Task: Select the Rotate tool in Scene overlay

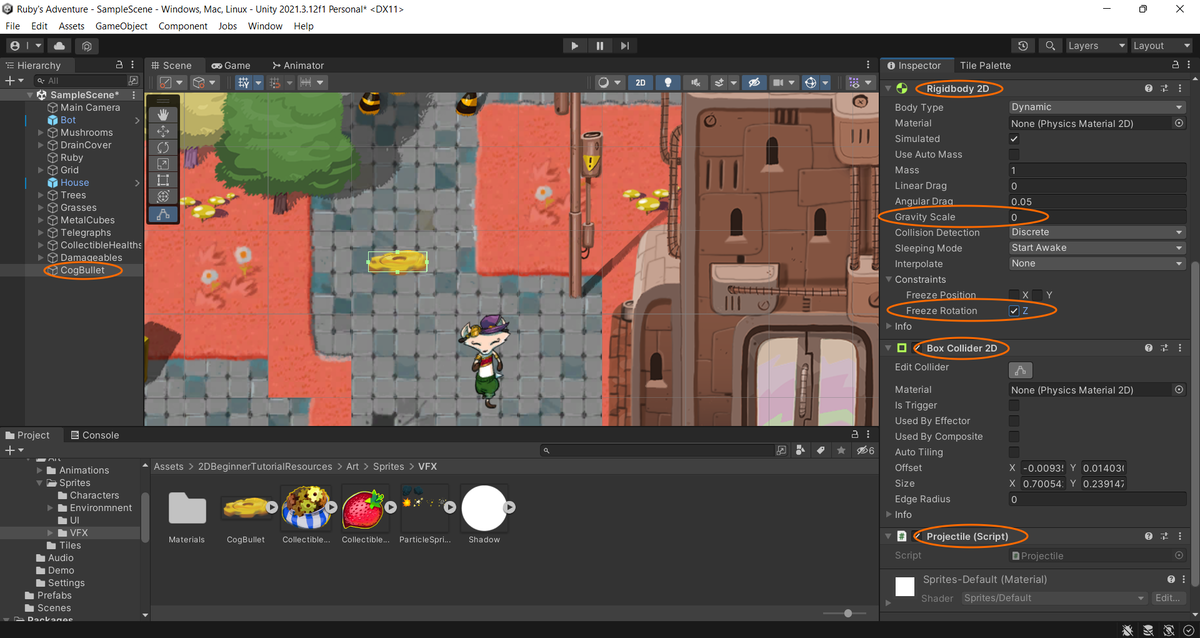Action: tap(163, 147)
